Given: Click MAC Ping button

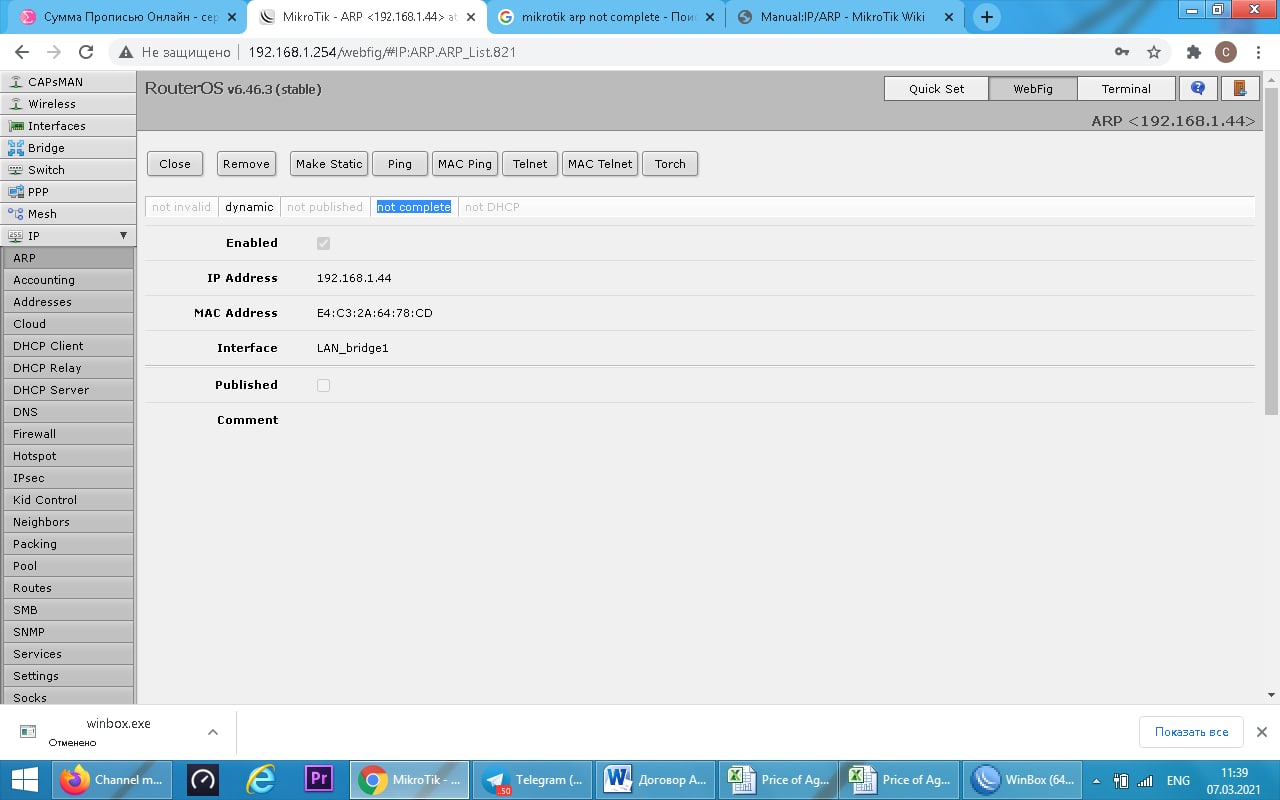Looking at the screenshot, I should click(x=465, y=164).
